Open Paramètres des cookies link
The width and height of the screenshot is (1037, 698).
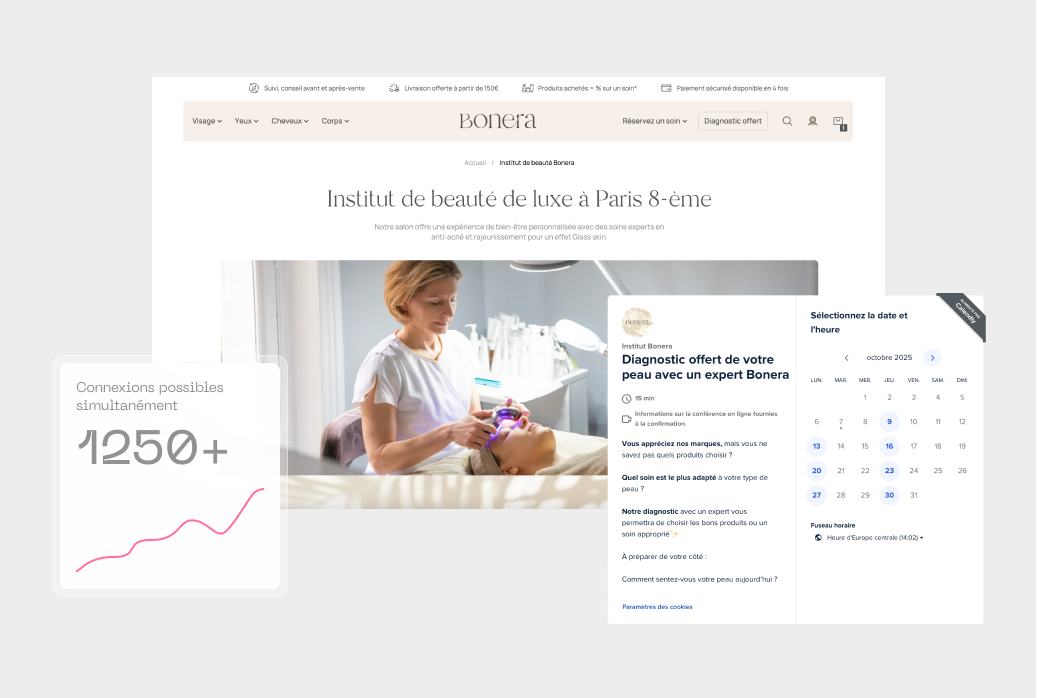[657, 607]
